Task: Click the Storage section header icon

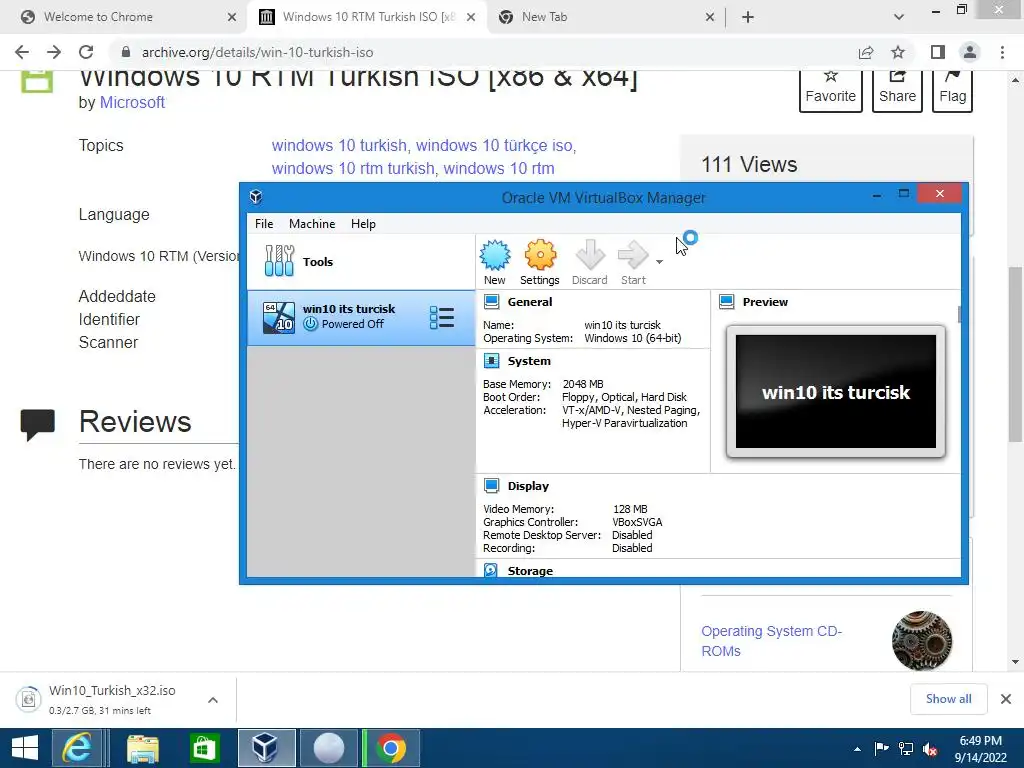Action: (491, 571)
